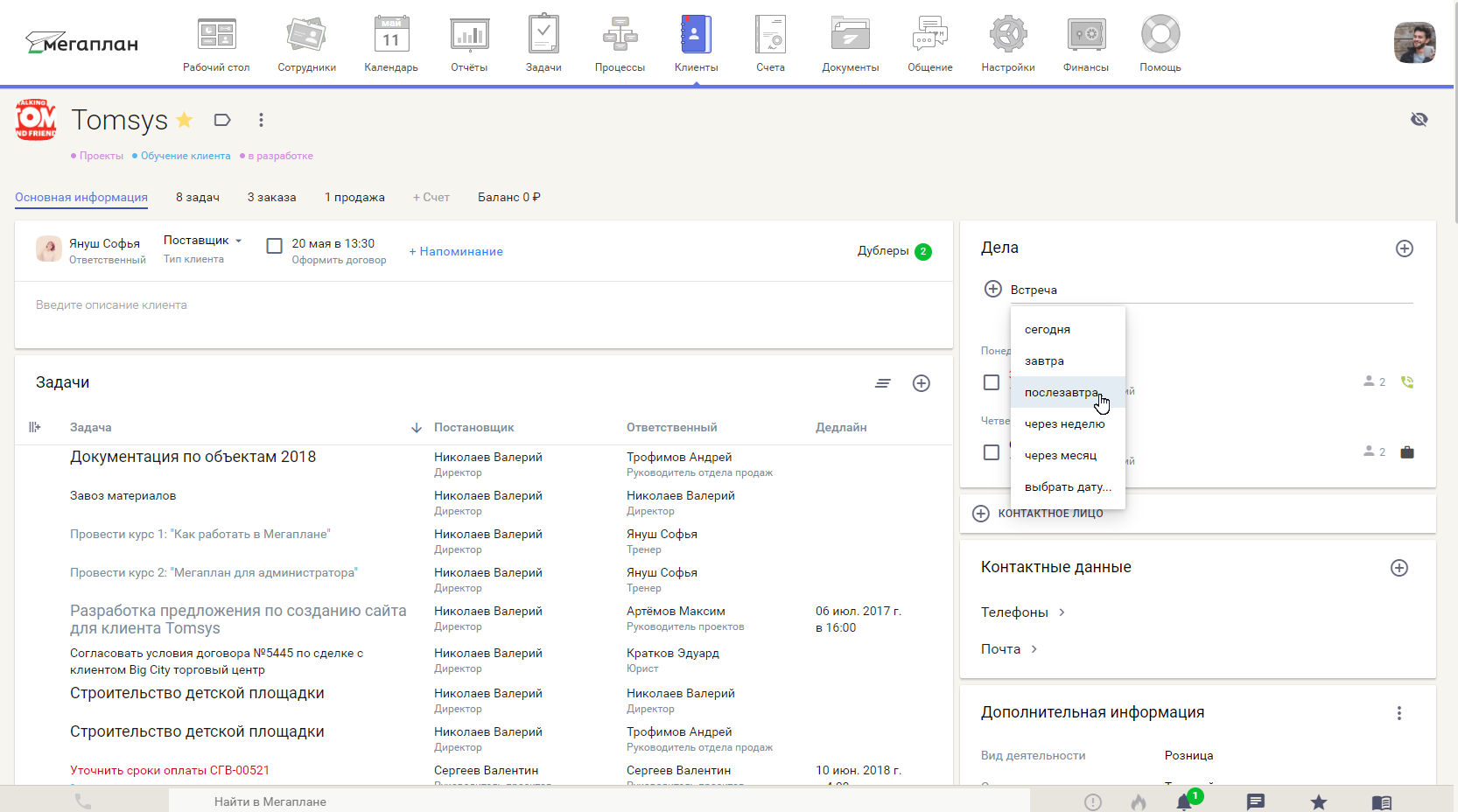Open task columns settings icon

[35, 427]
